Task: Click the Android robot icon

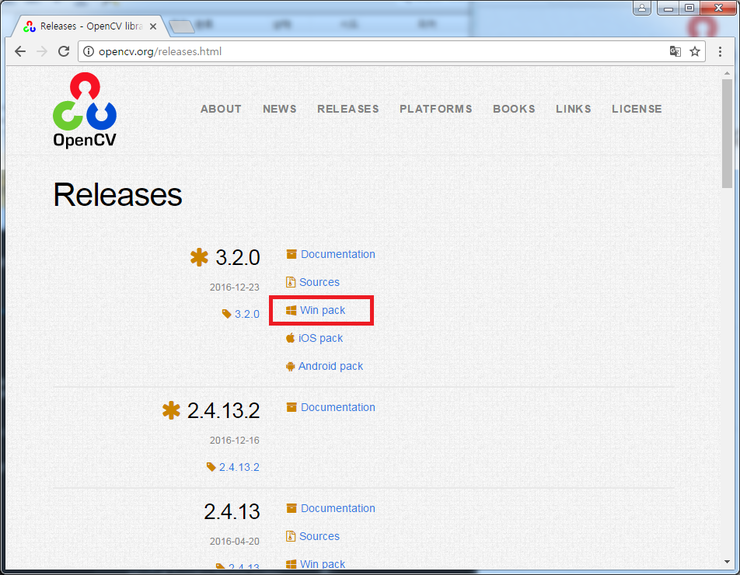Action: click(x=291, y=366)
